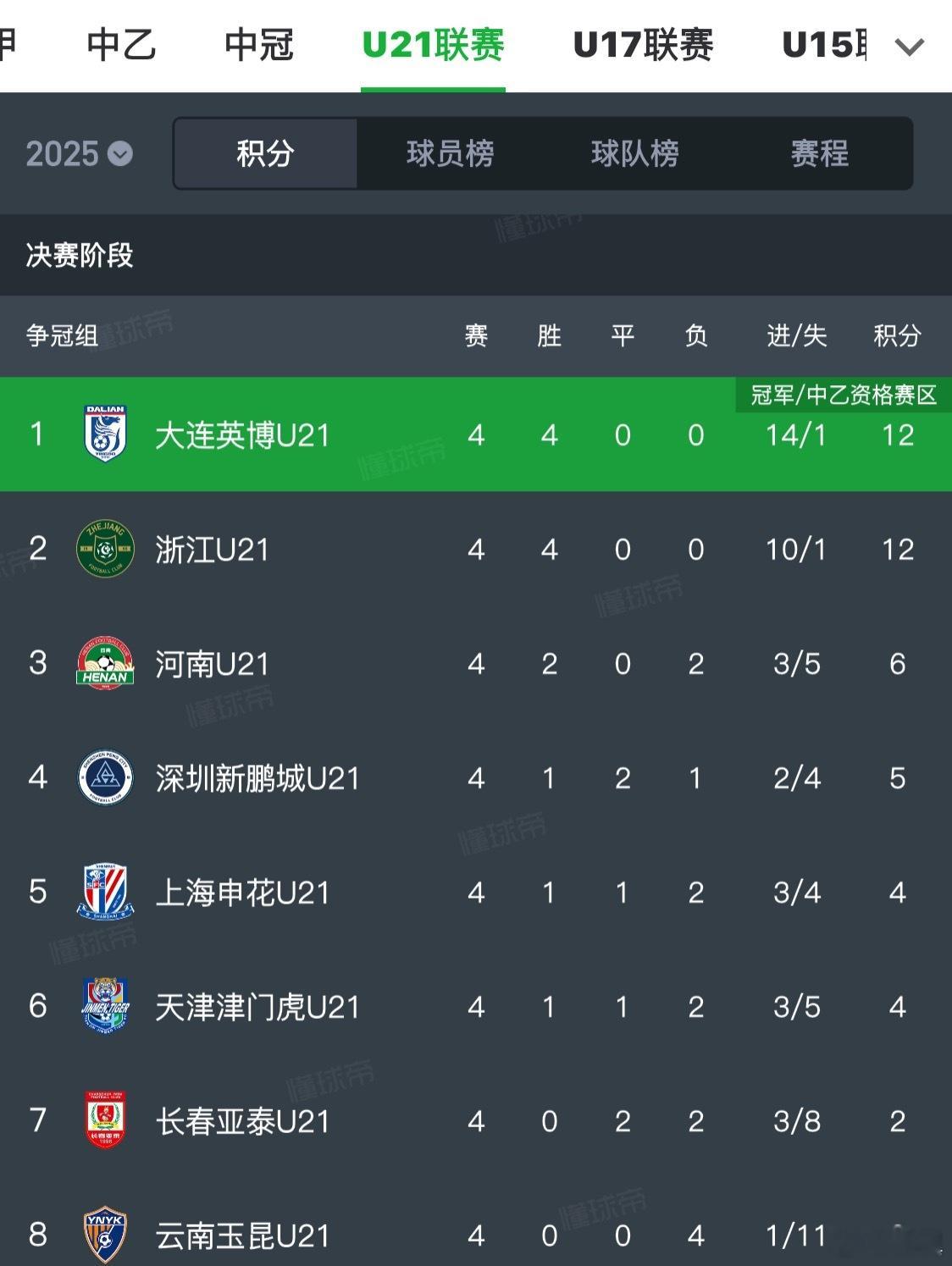
Task: Select the 球队榜 segment
Action: (634, 153)
